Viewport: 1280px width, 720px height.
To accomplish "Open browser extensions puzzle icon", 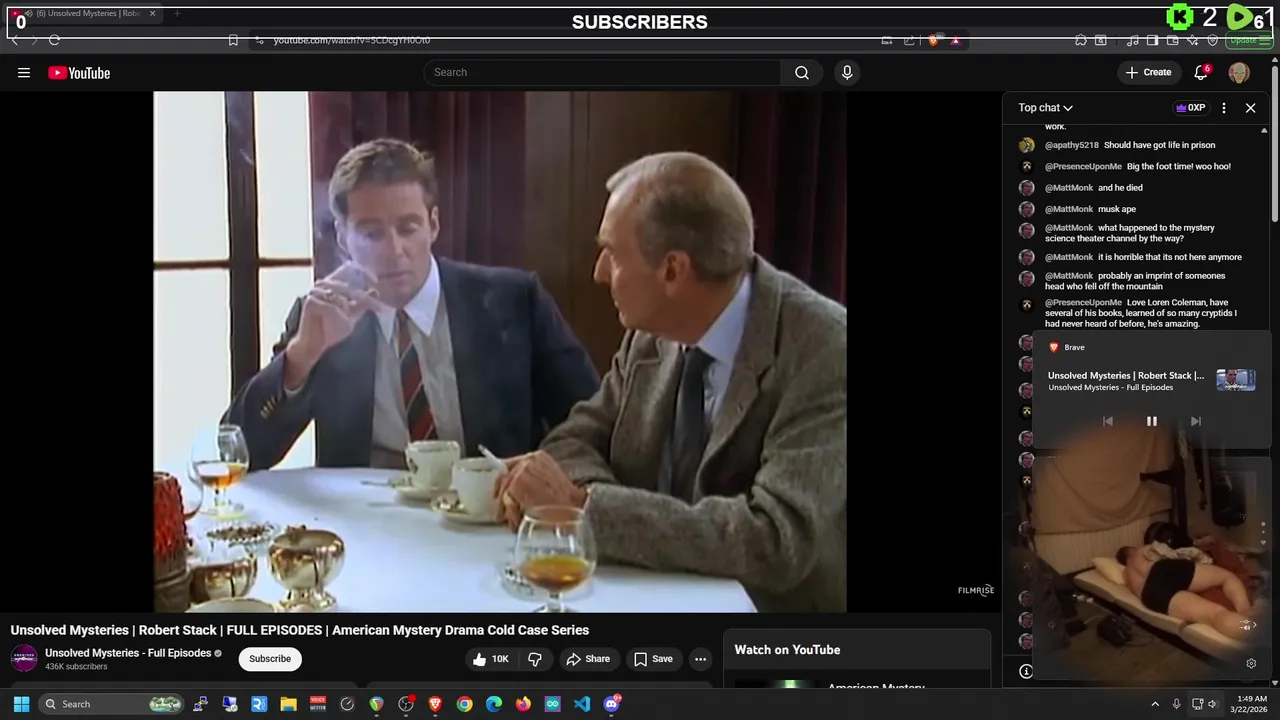I will point(1081,40).
